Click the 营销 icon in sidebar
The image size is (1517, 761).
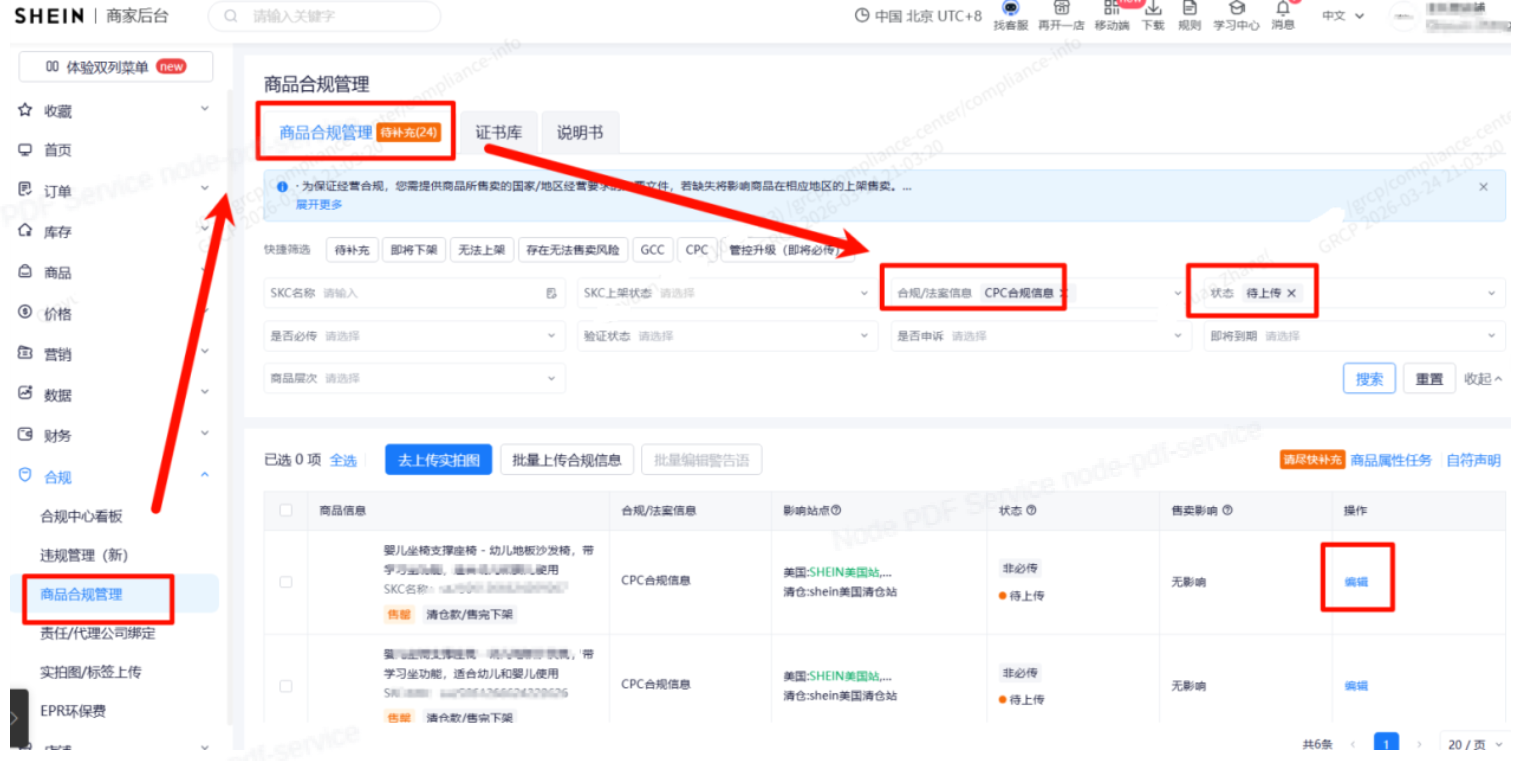[x=26, y=353]
